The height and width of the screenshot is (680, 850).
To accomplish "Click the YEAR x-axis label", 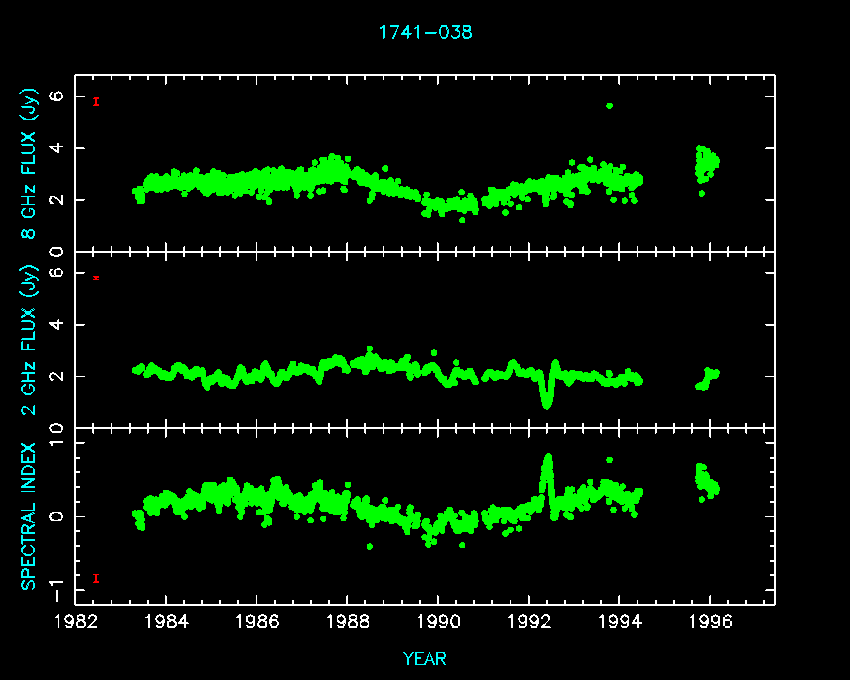I will 425,659.
